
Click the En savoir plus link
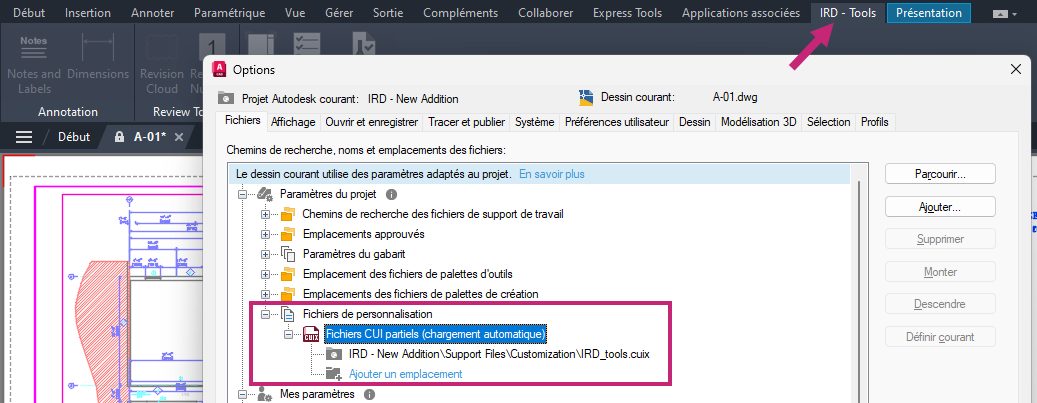pyautogui.click(x=551, y=174)
